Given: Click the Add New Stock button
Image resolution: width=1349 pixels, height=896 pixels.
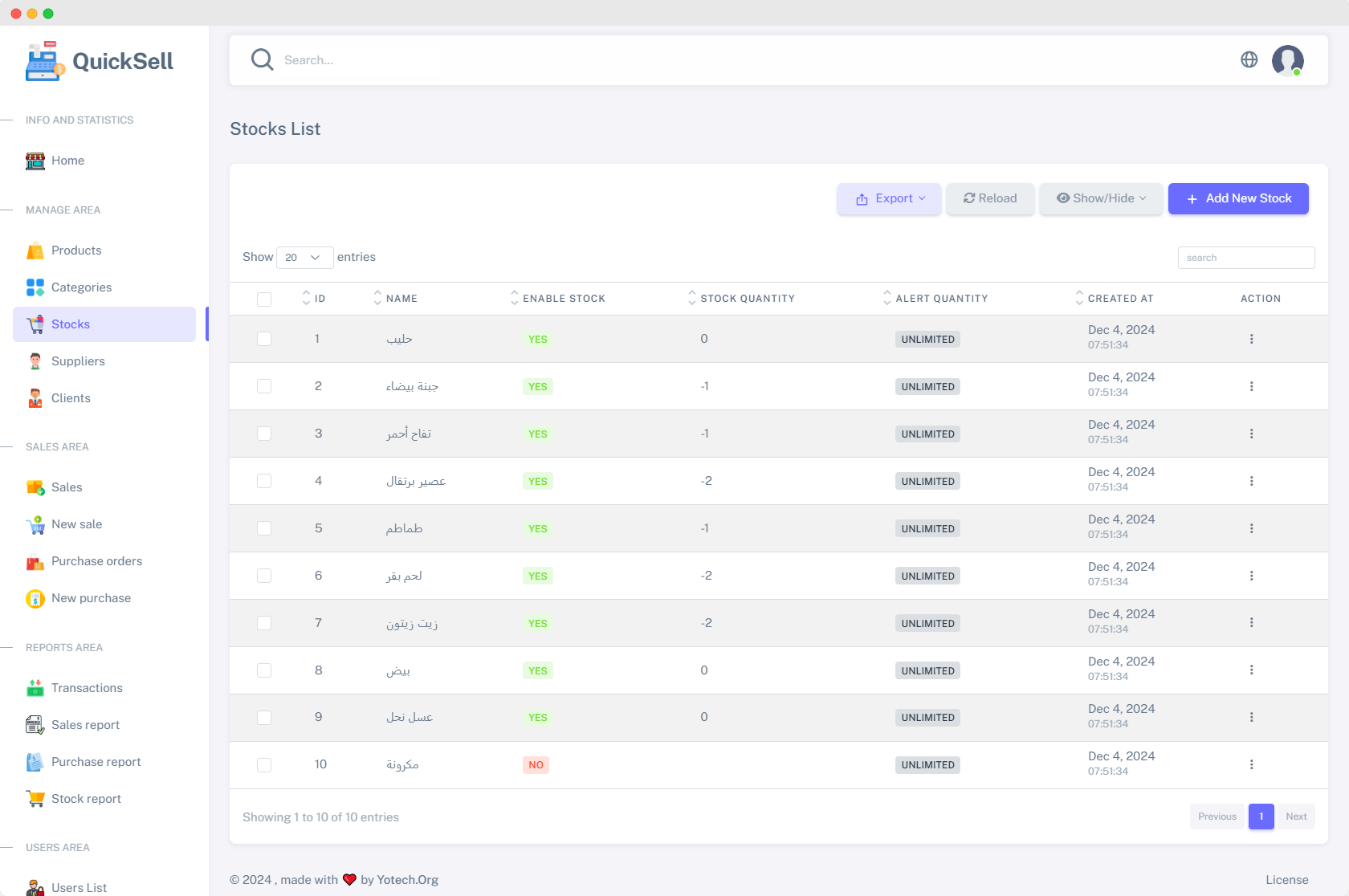Looking at the screenshot, I should [x=1238, y=198].
